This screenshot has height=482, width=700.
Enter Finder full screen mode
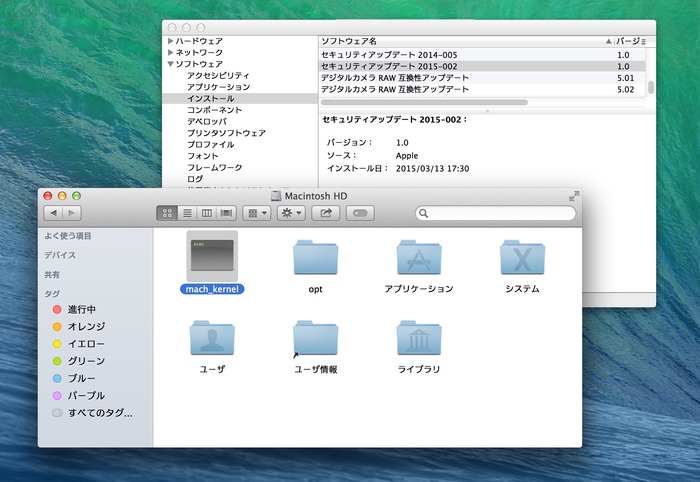click(574, 196)
